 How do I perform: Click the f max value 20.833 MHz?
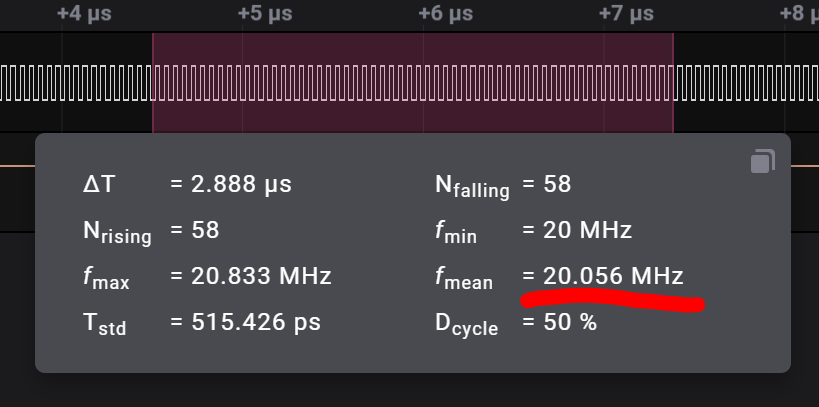click(x=261, y=276)
